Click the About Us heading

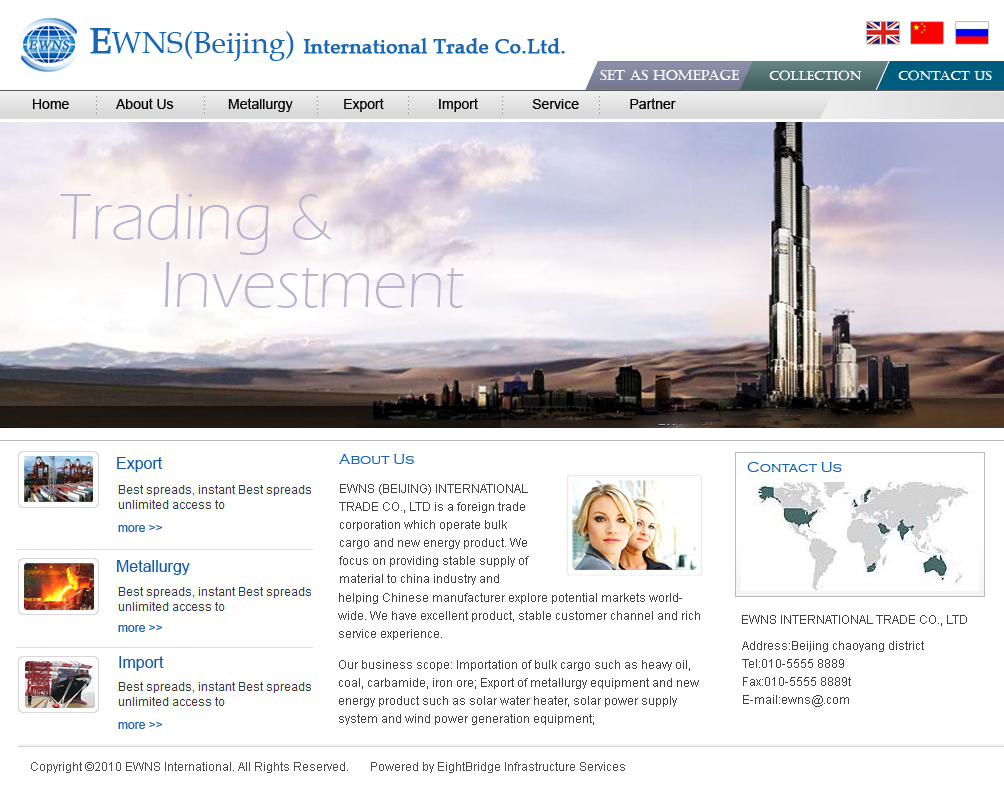click(376, 459)
